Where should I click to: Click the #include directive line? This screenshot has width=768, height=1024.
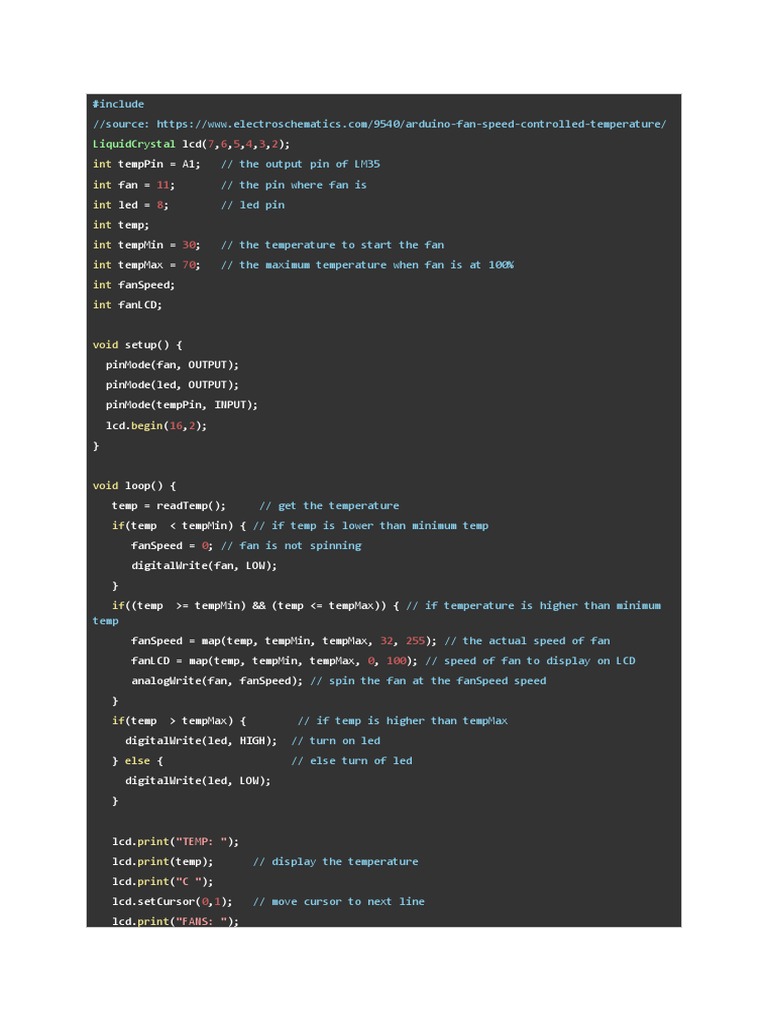[x=118, y=104]
